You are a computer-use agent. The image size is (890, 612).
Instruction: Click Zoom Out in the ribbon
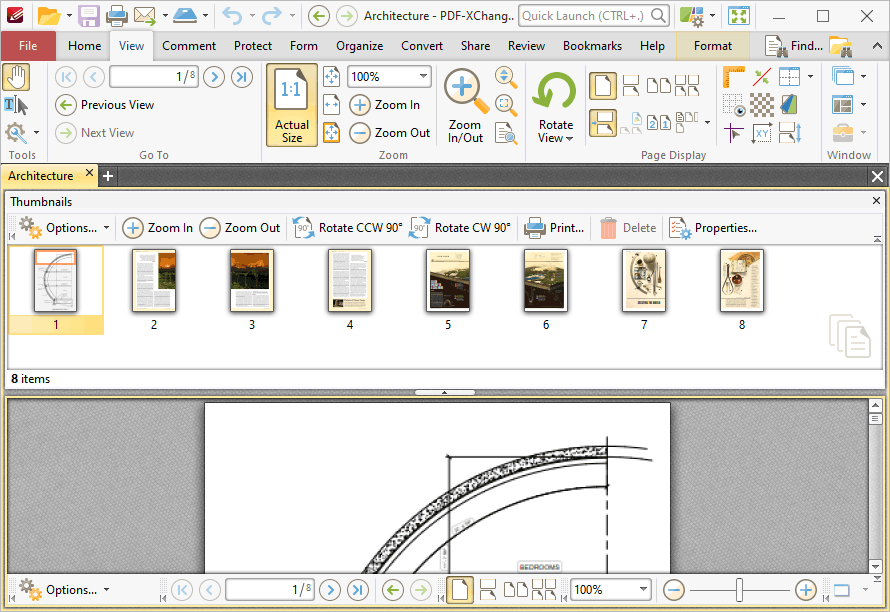tap(391, 133)
